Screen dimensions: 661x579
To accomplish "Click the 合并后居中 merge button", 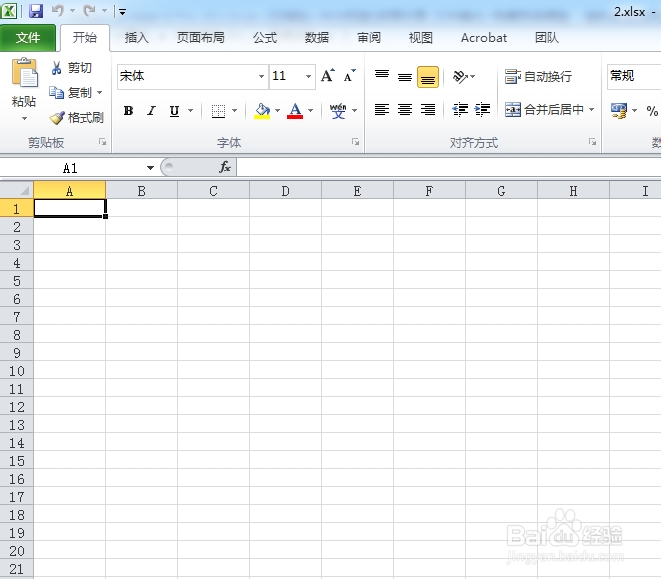I will point(544,110).
